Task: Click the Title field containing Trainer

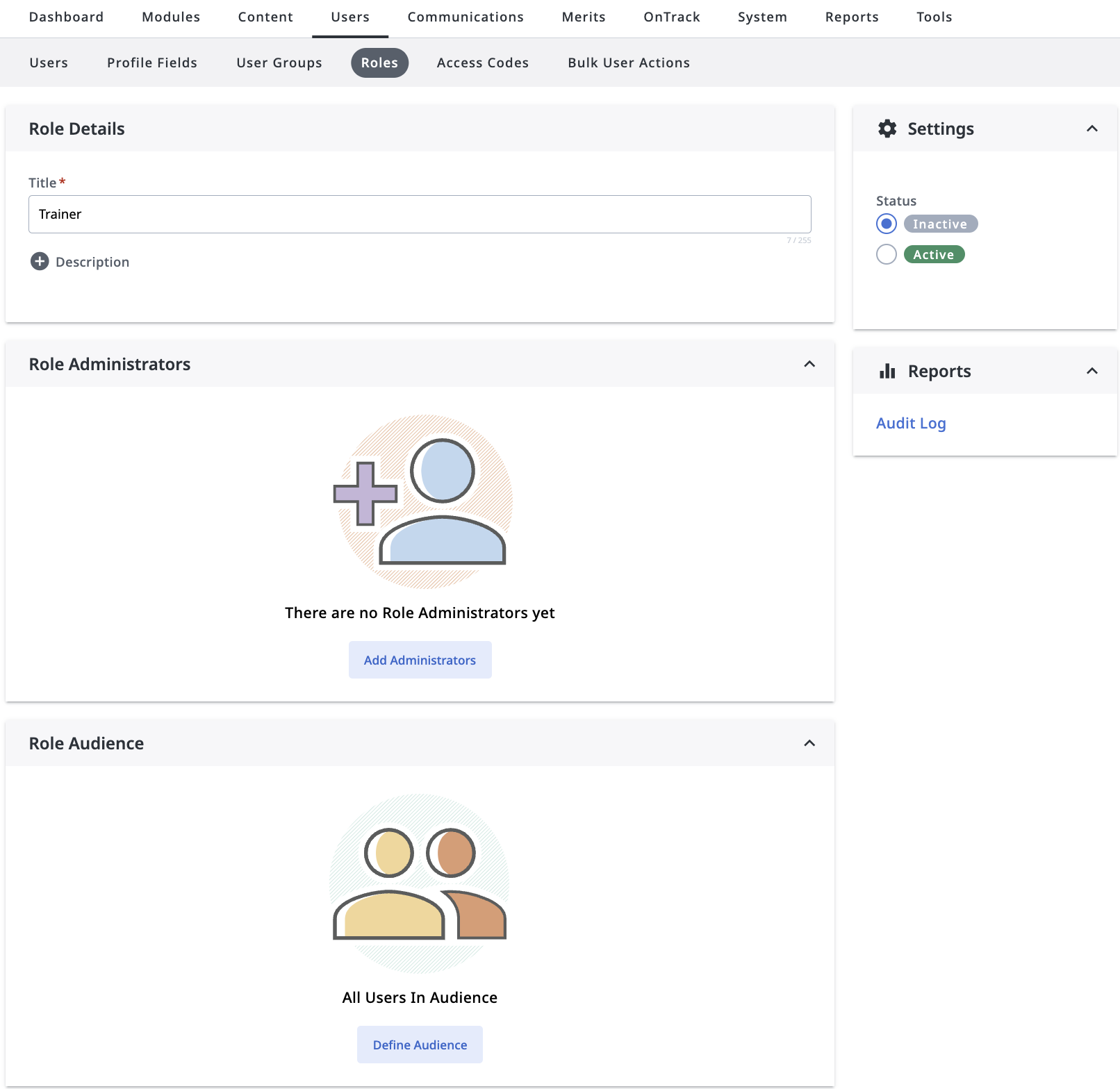Action: [420, 214]
